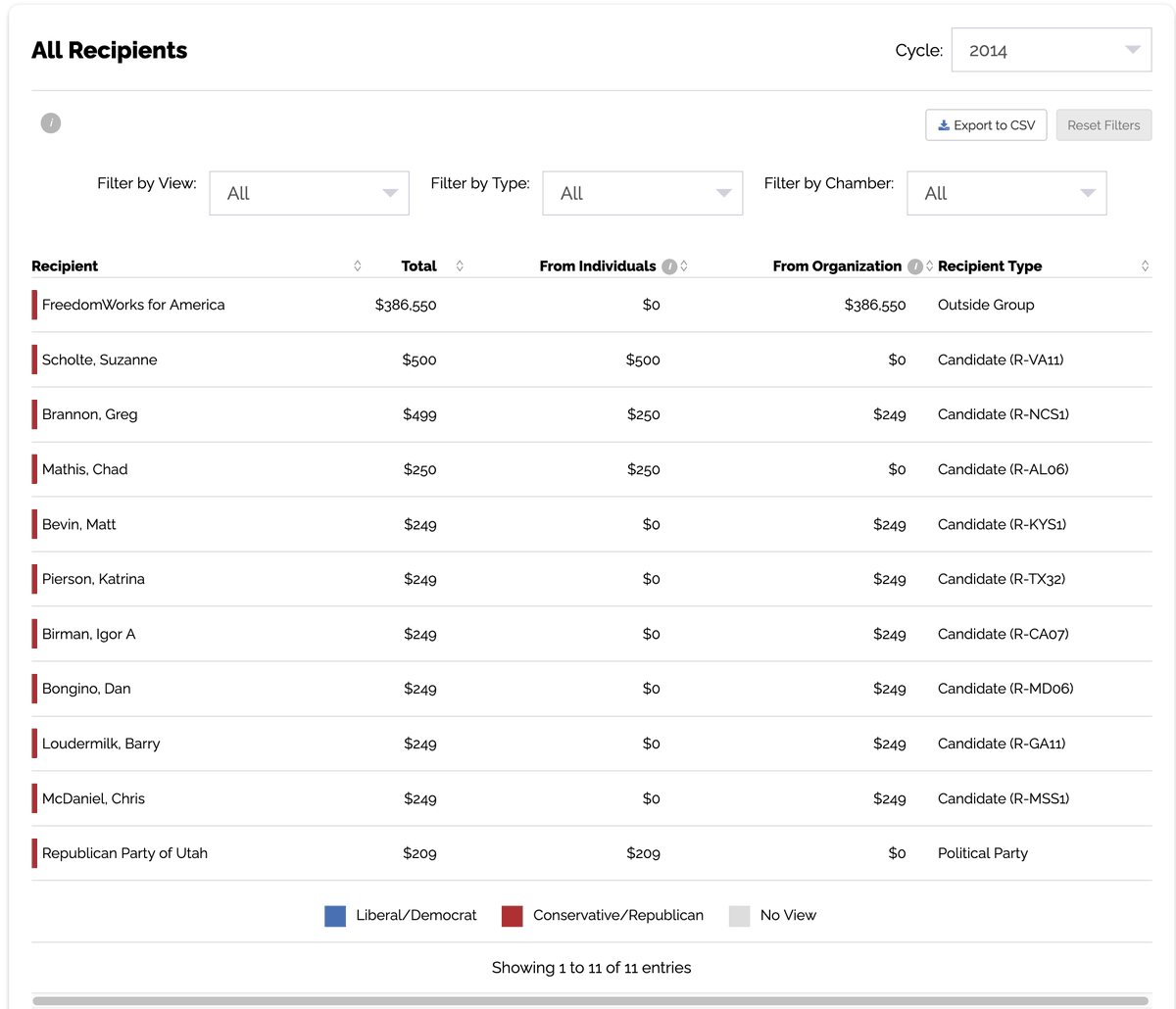Click the Total column header
This screenshot has height=1009, width=1176.
point(419,266)
